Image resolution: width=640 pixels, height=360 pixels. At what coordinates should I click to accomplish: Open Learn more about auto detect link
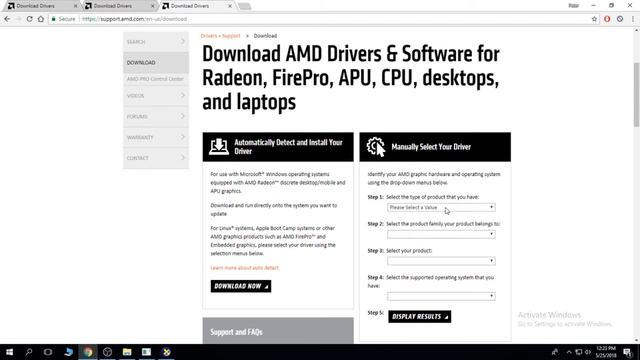pos(244,268)
